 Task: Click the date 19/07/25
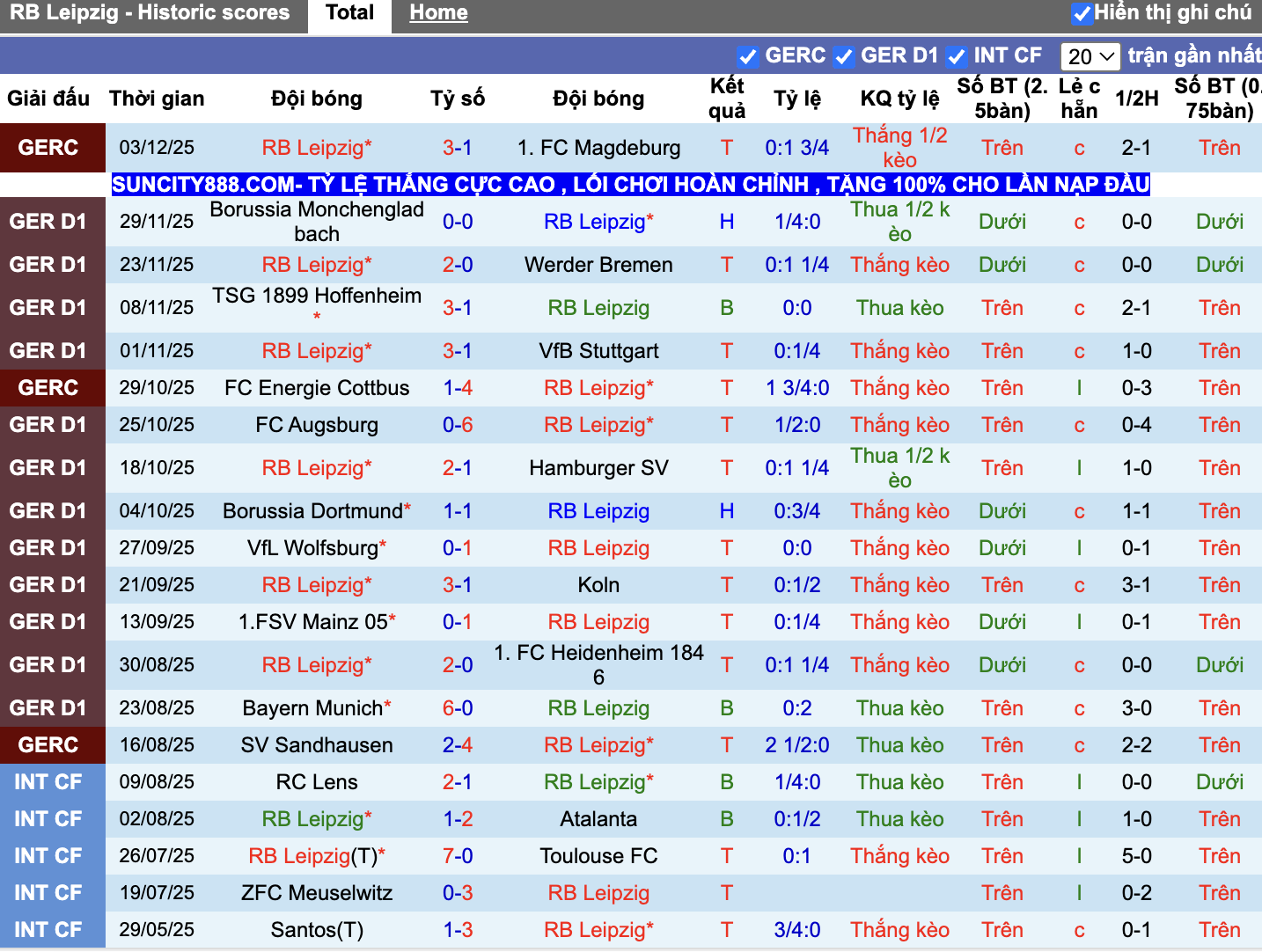click(157, 893)
